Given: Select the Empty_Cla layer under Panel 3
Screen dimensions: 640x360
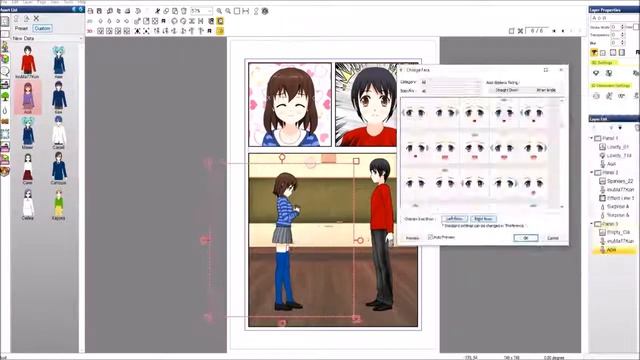Looking at the screenshot, I should pyautogui.click(x=615, y=232).
